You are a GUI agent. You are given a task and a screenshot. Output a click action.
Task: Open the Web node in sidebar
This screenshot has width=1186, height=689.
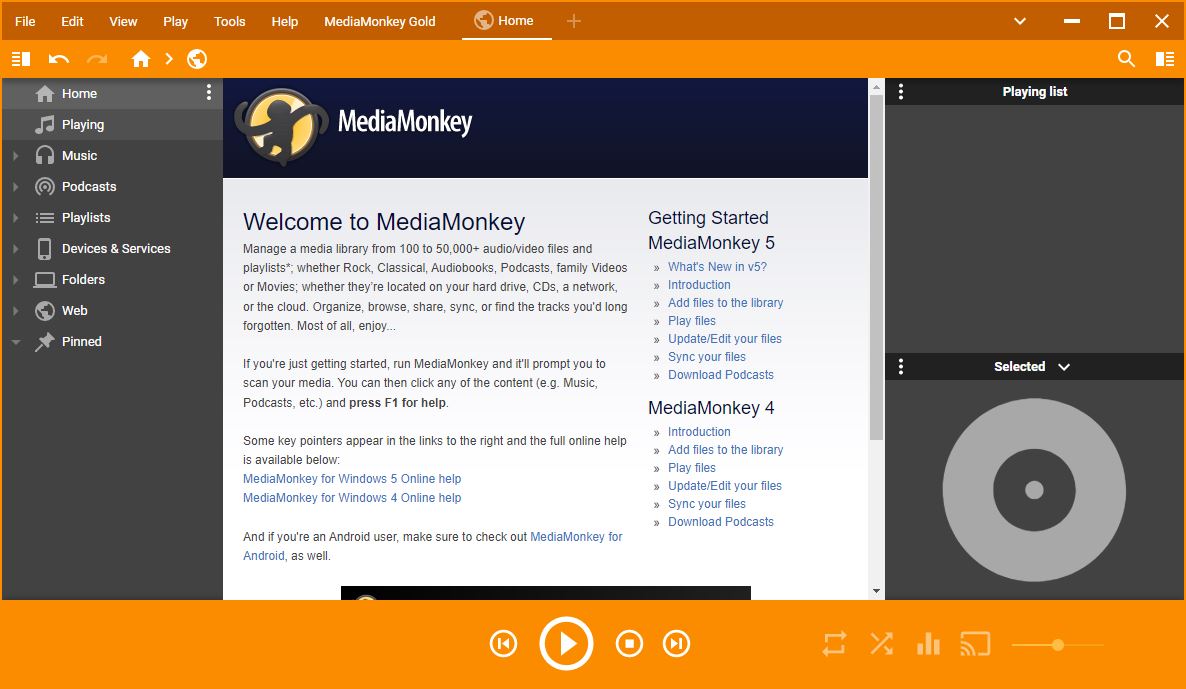point(113,311)
